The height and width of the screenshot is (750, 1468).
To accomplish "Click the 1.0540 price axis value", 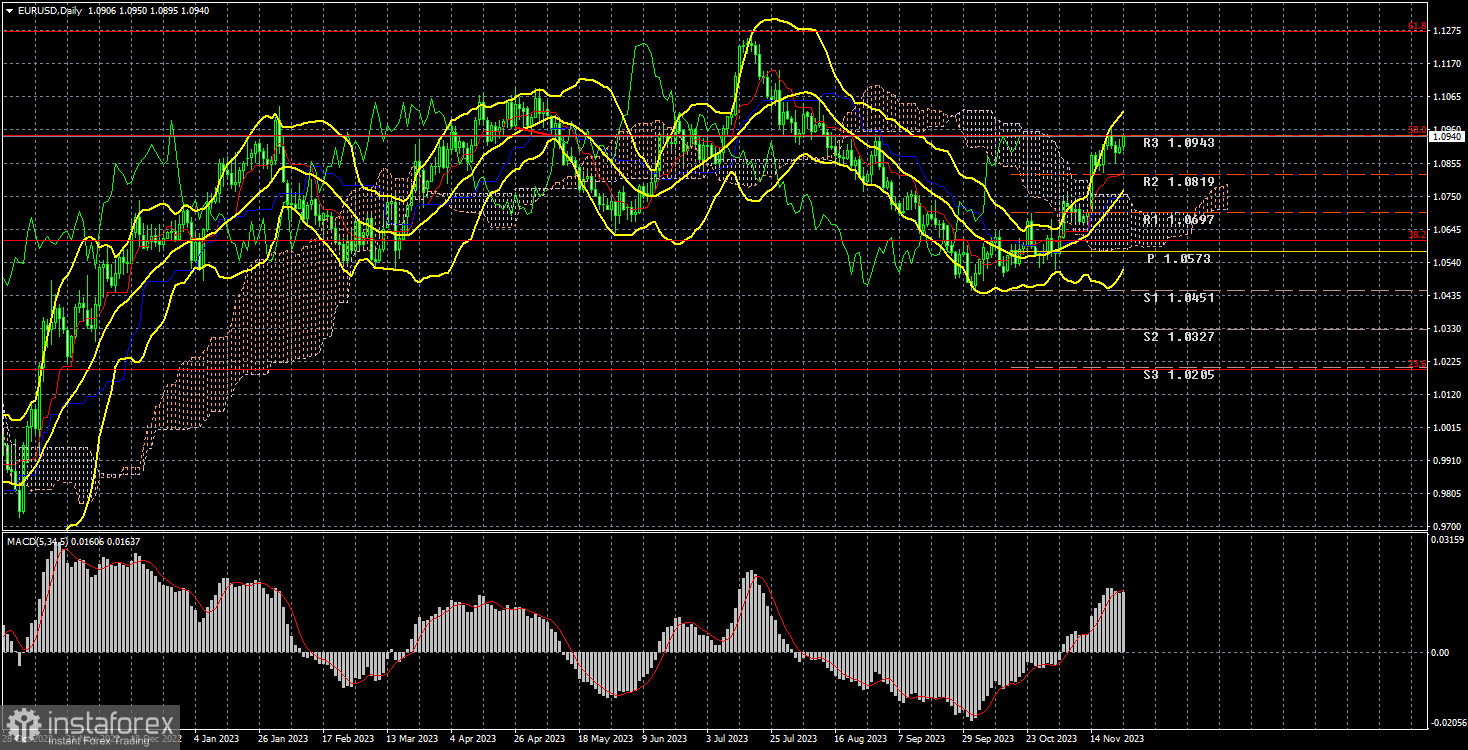I will click(1446, 262).
